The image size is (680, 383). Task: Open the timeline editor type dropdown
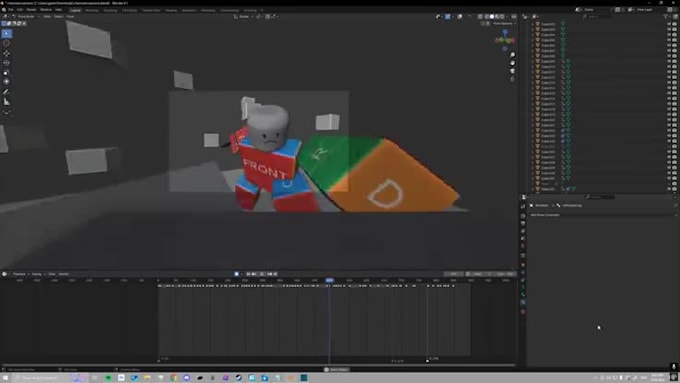(5, 274)
